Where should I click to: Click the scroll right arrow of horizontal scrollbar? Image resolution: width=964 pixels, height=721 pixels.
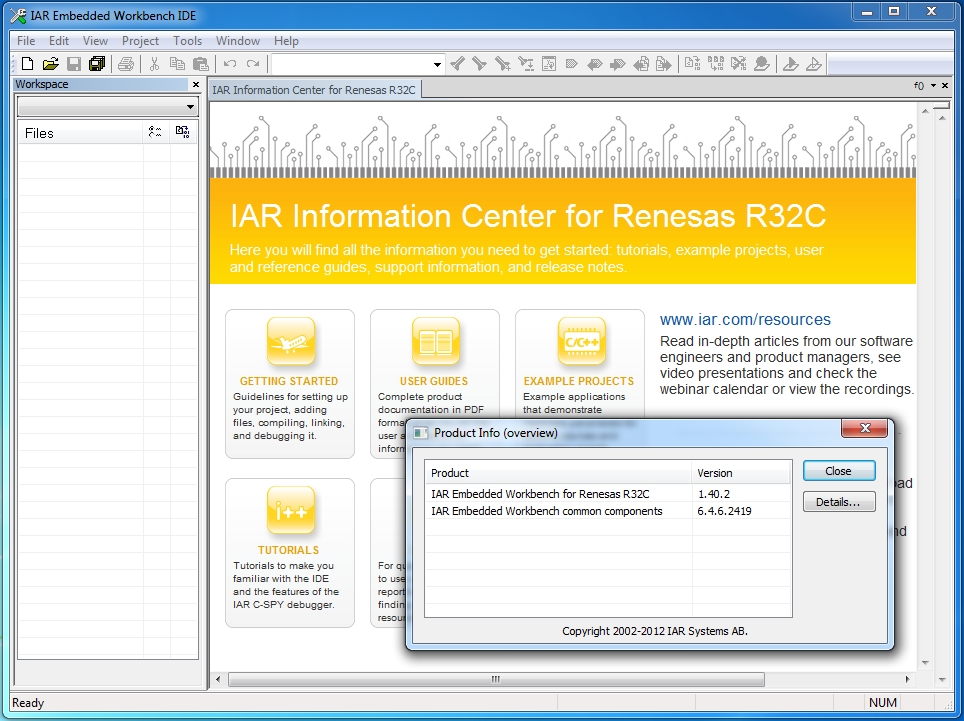(907, 679)
